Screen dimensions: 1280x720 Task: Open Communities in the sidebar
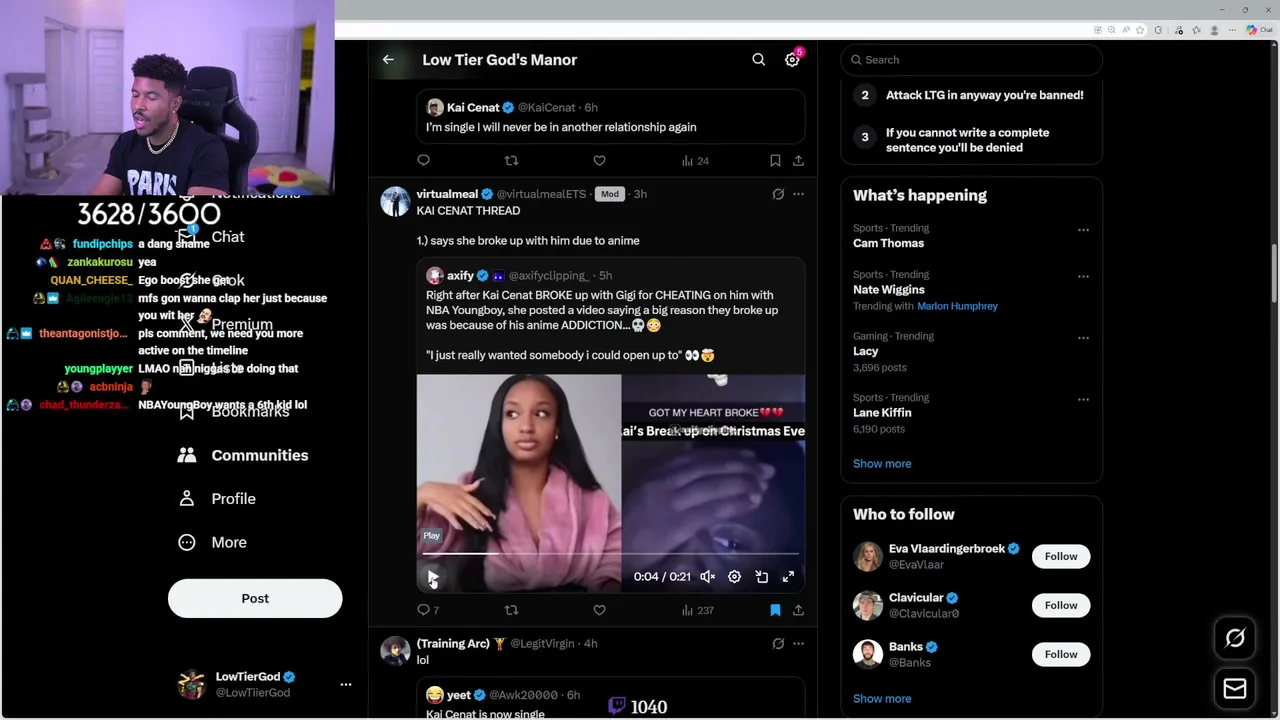click(x=243, y=455)
